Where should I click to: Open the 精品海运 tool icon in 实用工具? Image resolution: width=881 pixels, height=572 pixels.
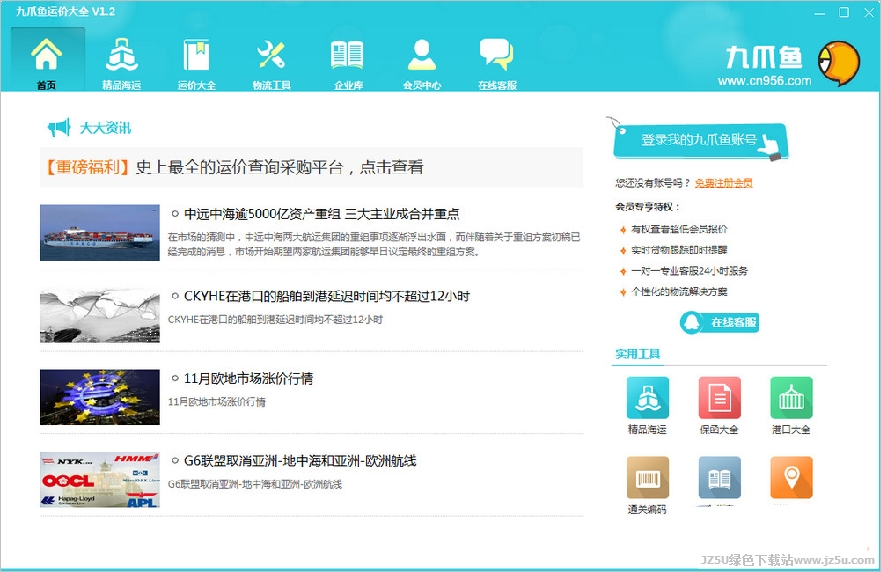(647, 398)
